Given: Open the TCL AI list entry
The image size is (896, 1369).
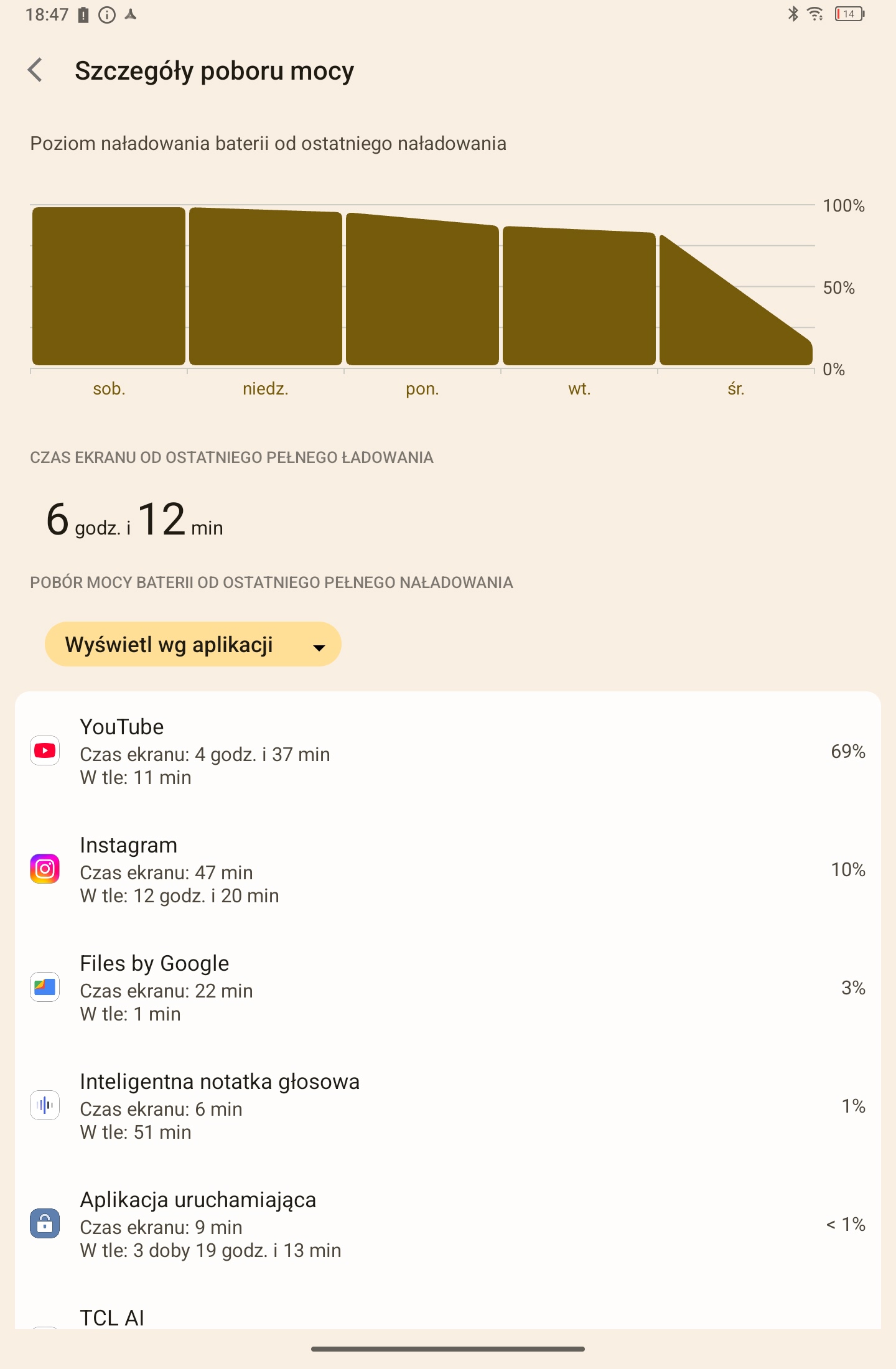Looking at the screenshot, I should pyautogui.click(x=448, y=1318).
